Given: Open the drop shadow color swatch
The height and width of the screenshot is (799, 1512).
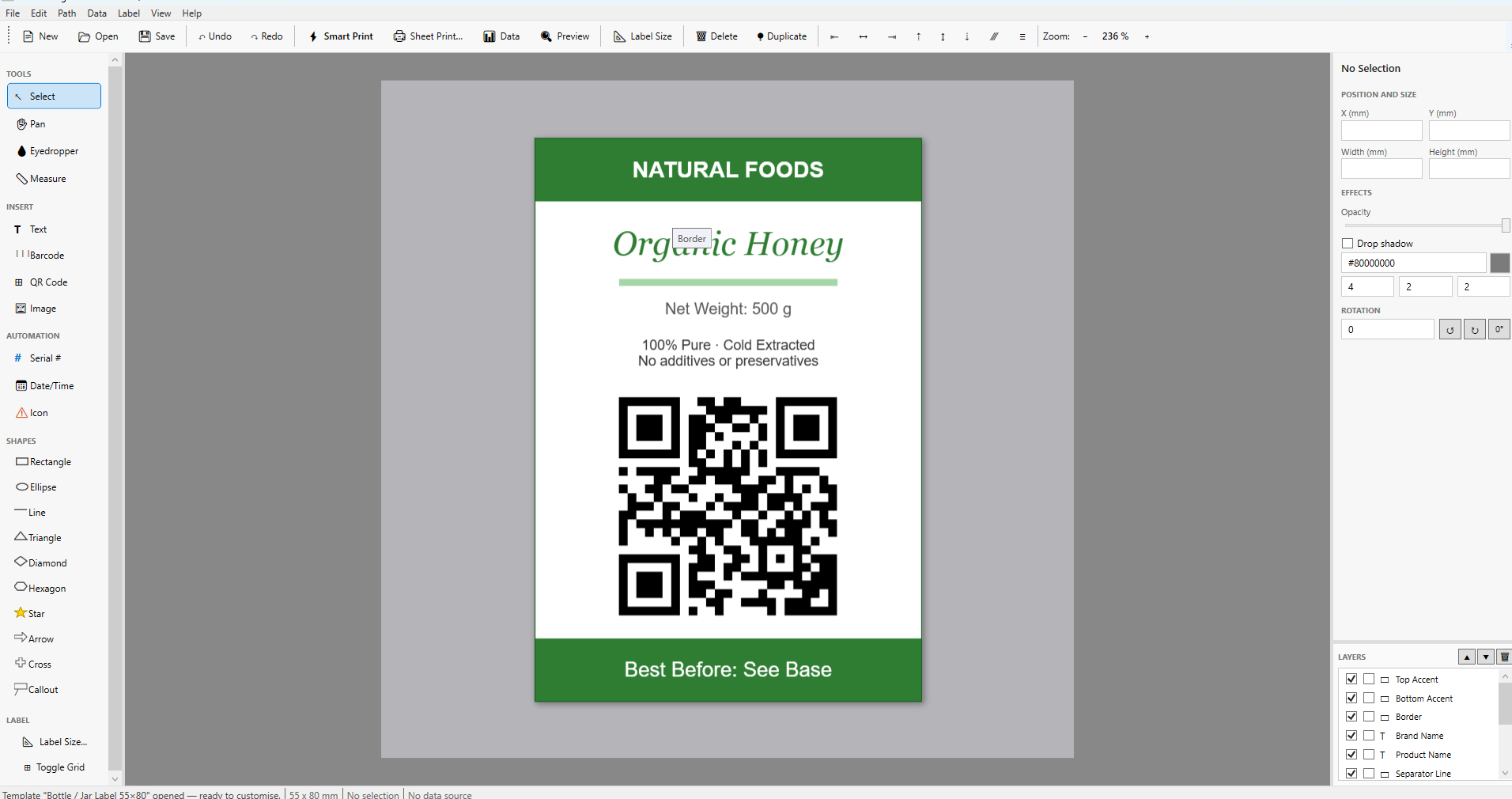Looking at the screenshot, I should [1499, 263].
